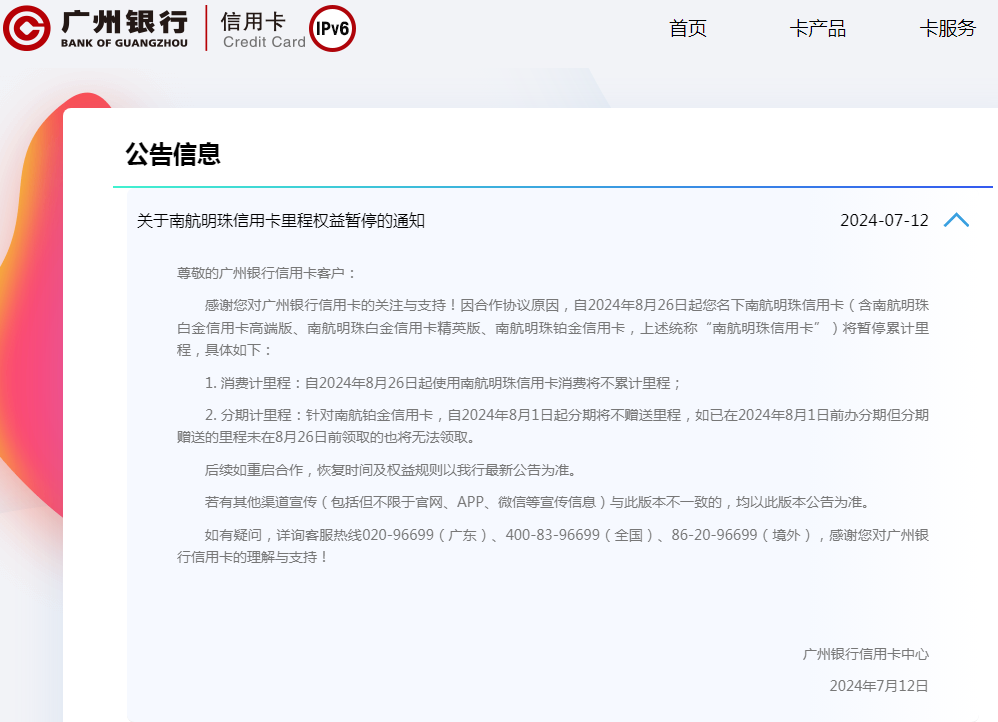This screenshot has height=722, width=998.
Task: Click the Bank of Guangzhou logo
Action: [x=95, y=28]
